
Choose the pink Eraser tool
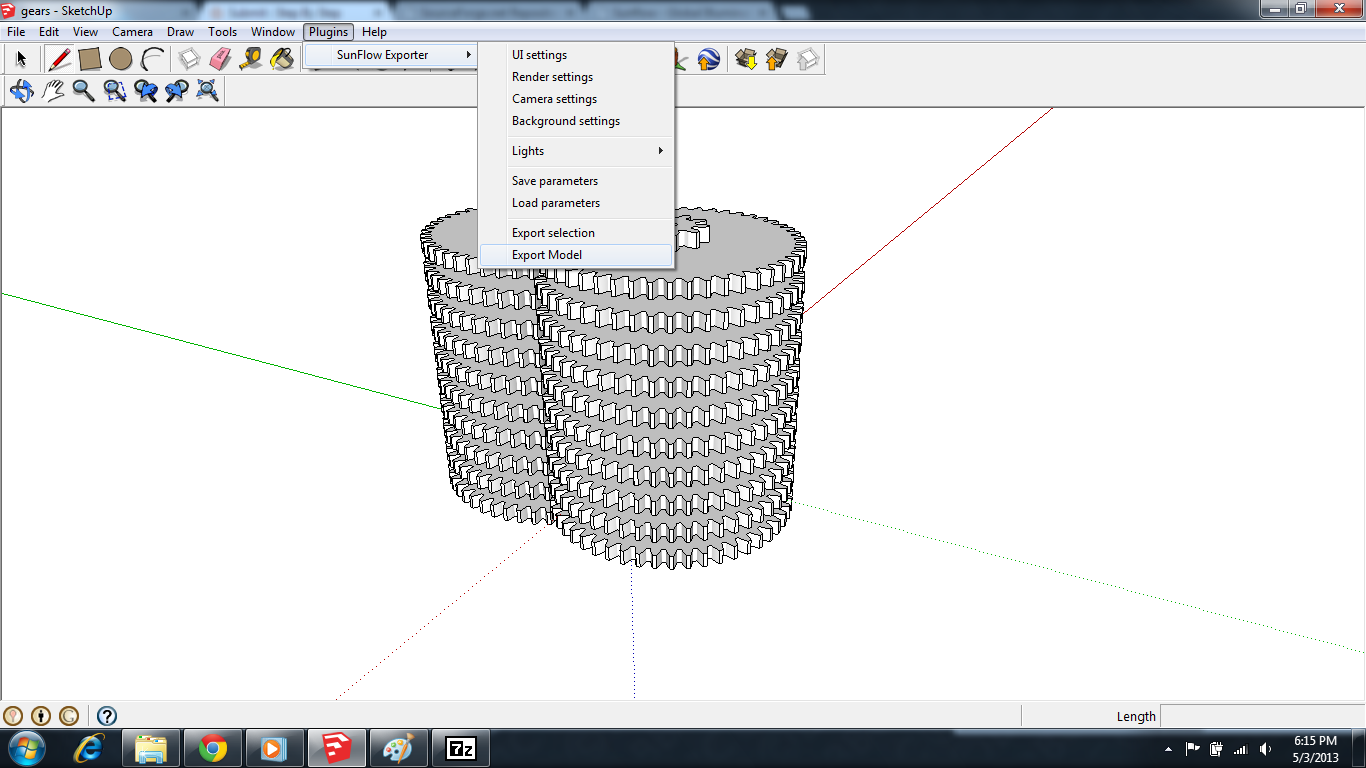coord(220,59)
